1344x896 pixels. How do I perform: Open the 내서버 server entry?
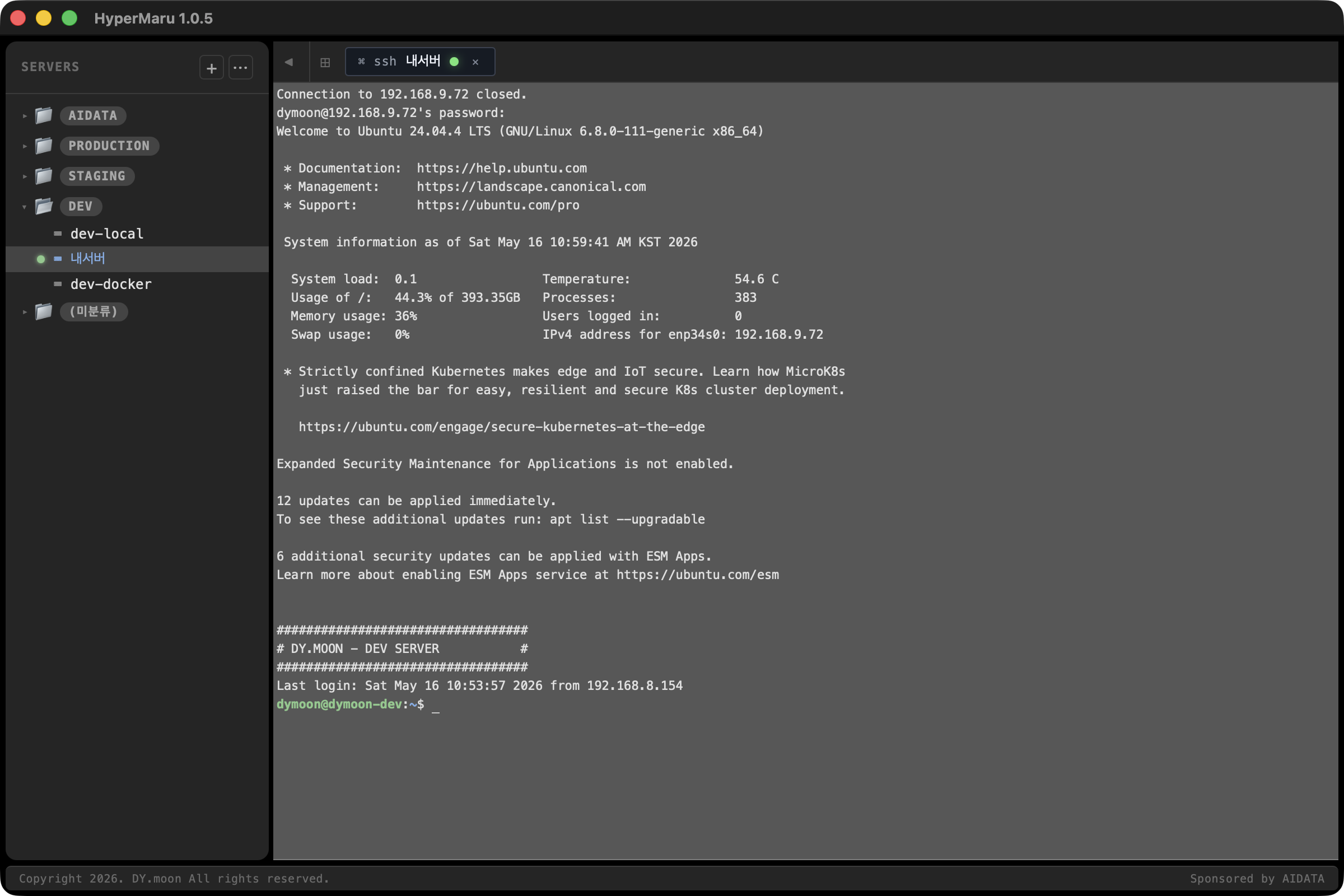tap(137, 259)
